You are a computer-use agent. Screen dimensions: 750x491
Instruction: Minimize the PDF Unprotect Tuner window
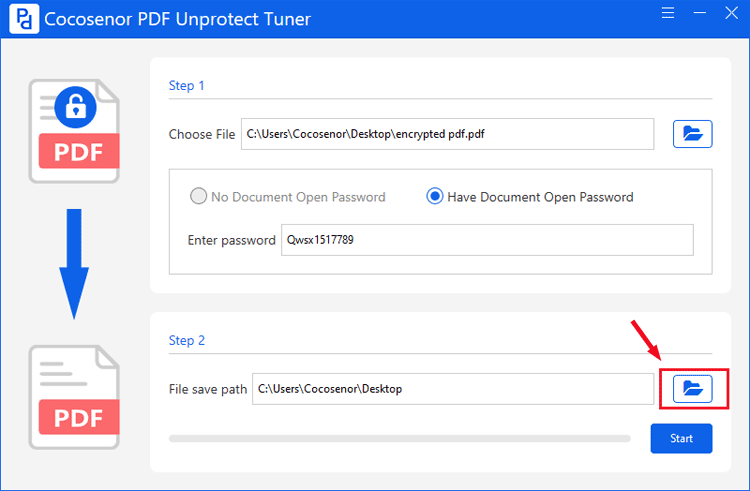699,13
